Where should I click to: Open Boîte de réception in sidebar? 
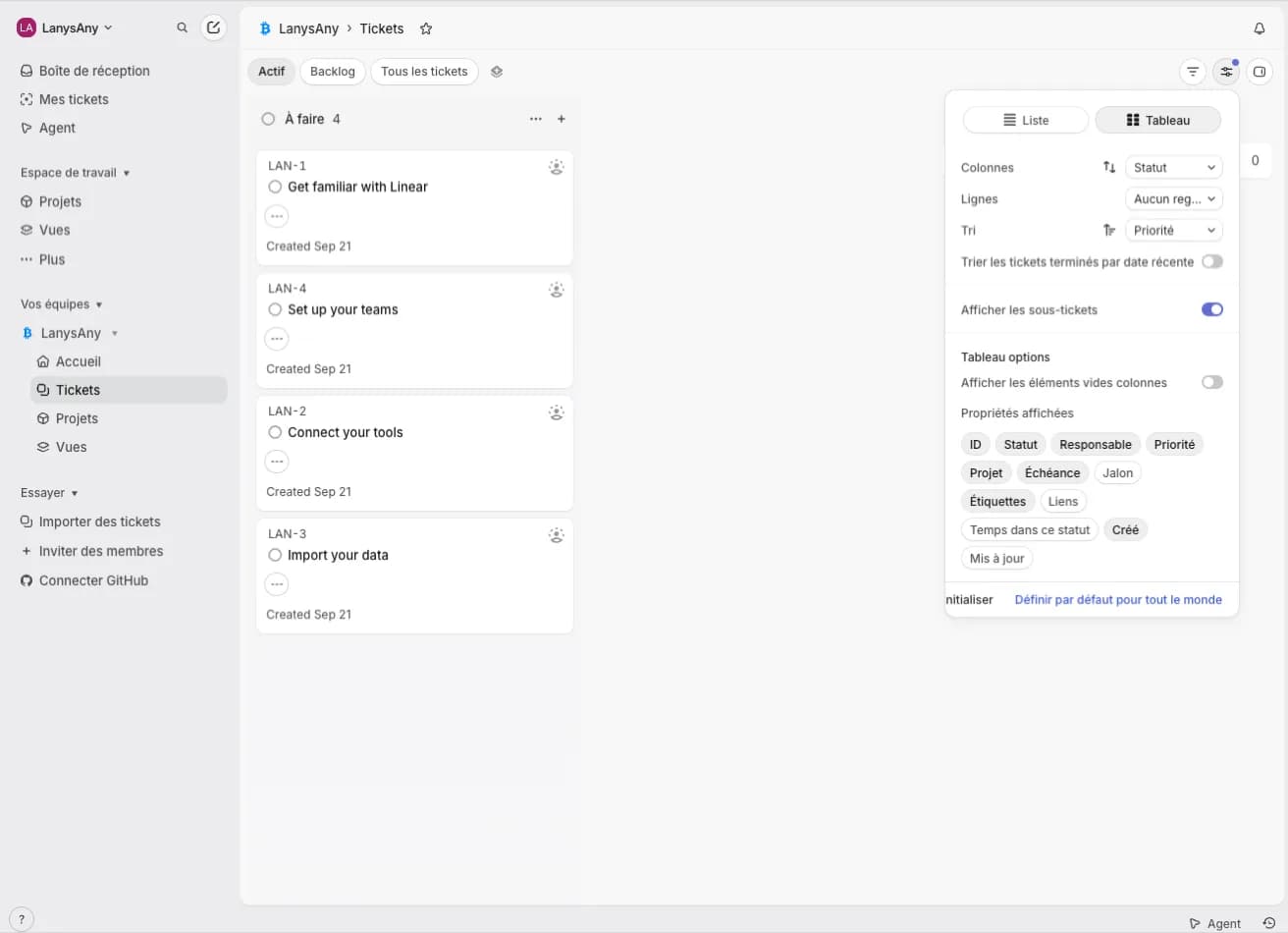coord(94,71)
